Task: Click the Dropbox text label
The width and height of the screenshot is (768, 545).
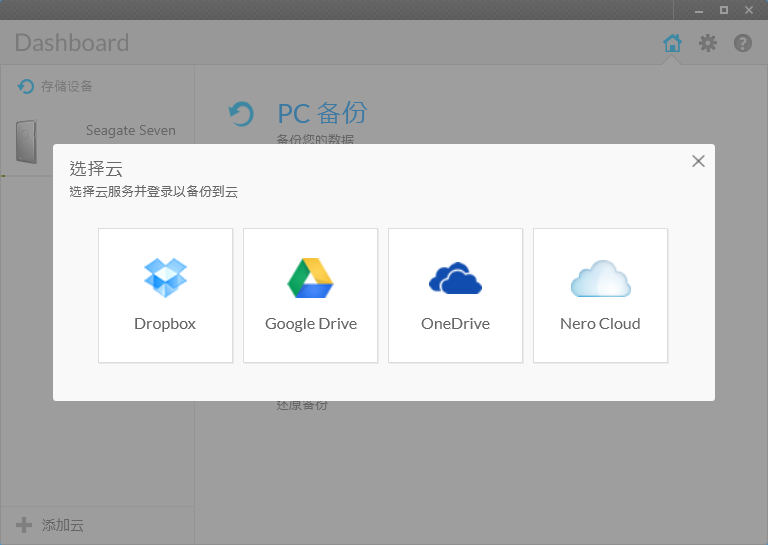Action: (x=165, y=324)
